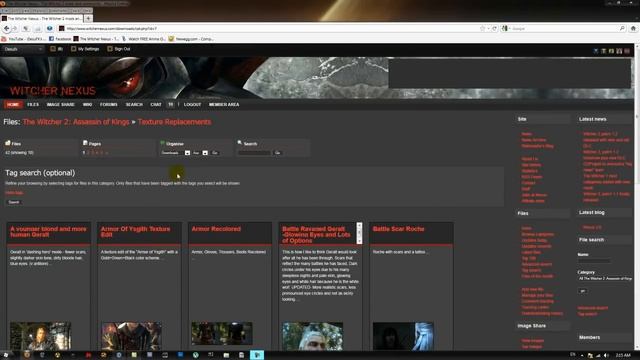Image resolution: width=640 pixels, height=360 pixels.
Task: Click the first small icon in site header
Action: tap(596, 51)
